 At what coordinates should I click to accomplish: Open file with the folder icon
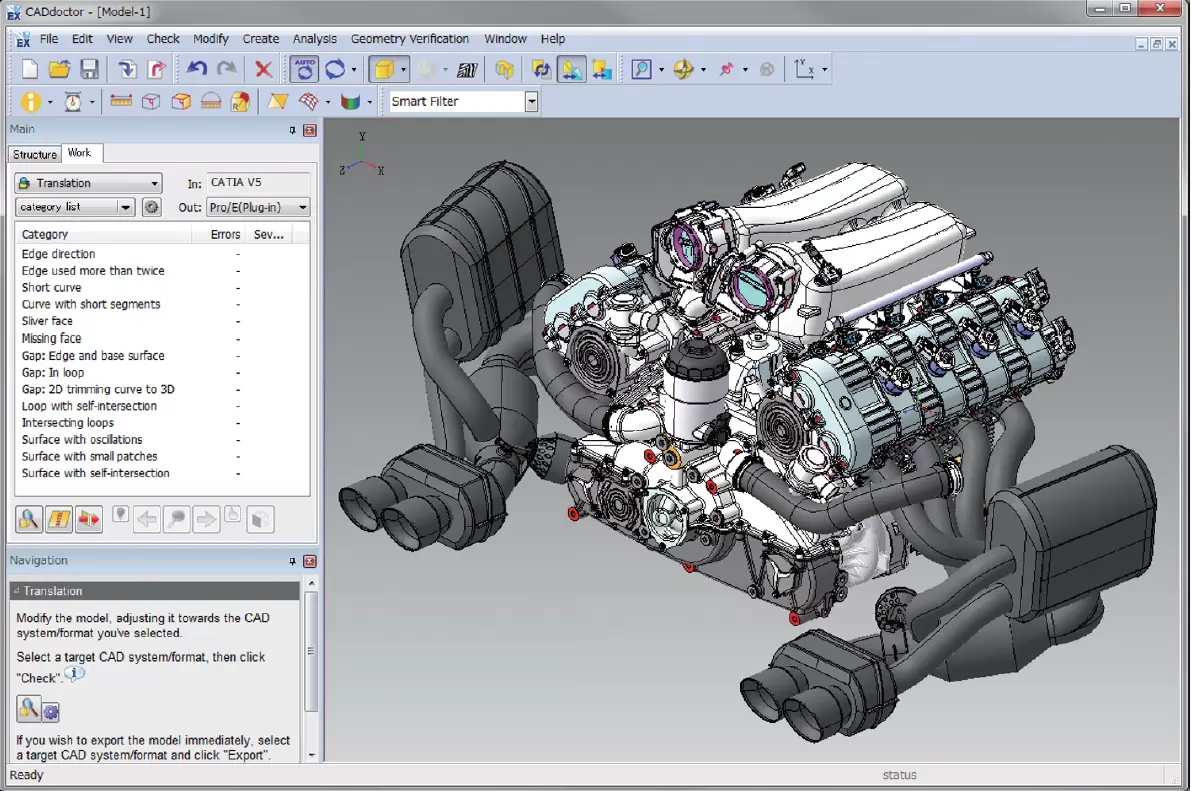coord(60,69)
